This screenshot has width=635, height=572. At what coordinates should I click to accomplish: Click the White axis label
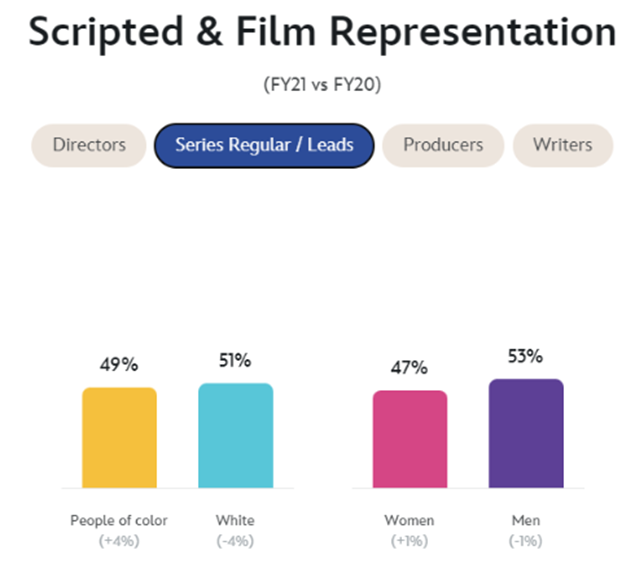click(235, 521)
